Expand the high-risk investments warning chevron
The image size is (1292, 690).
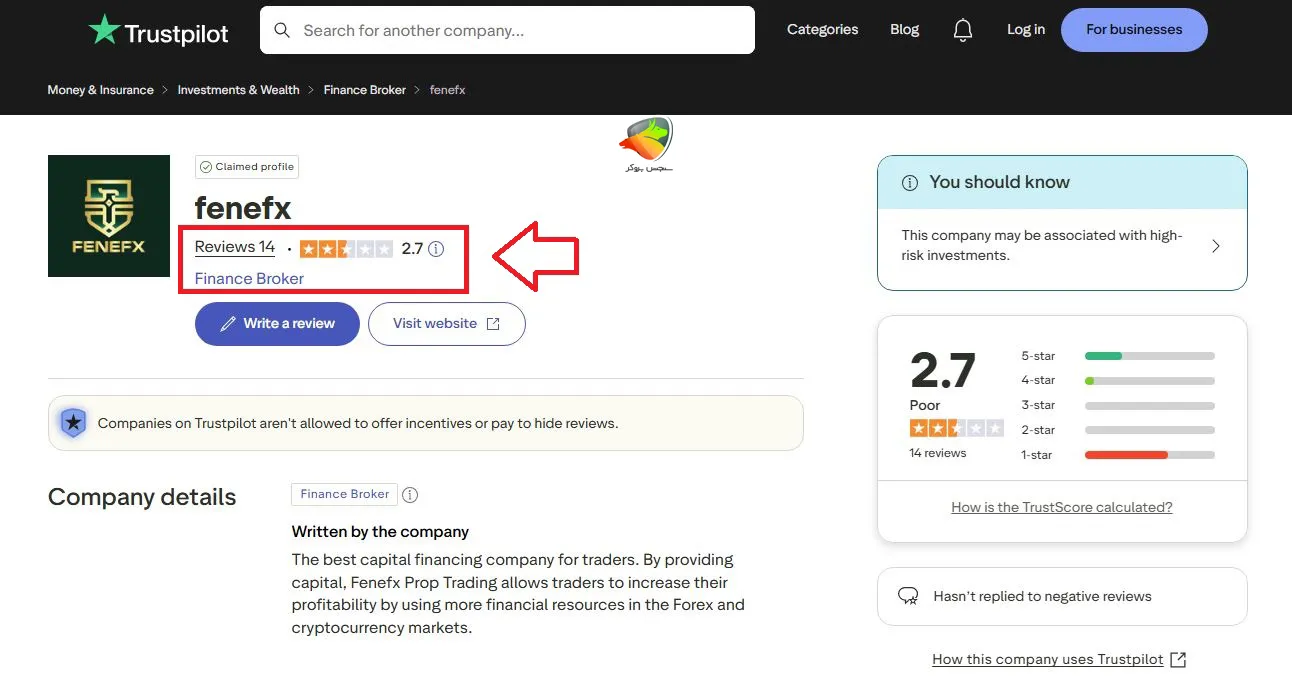coord(1216,245)
